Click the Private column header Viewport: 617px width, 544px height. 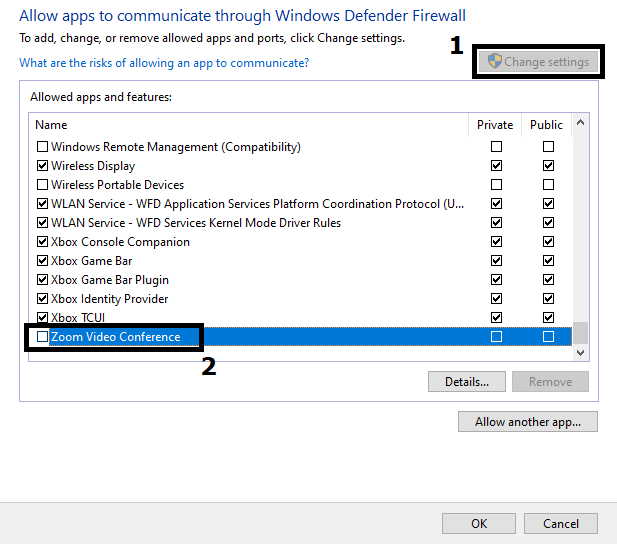495,125
